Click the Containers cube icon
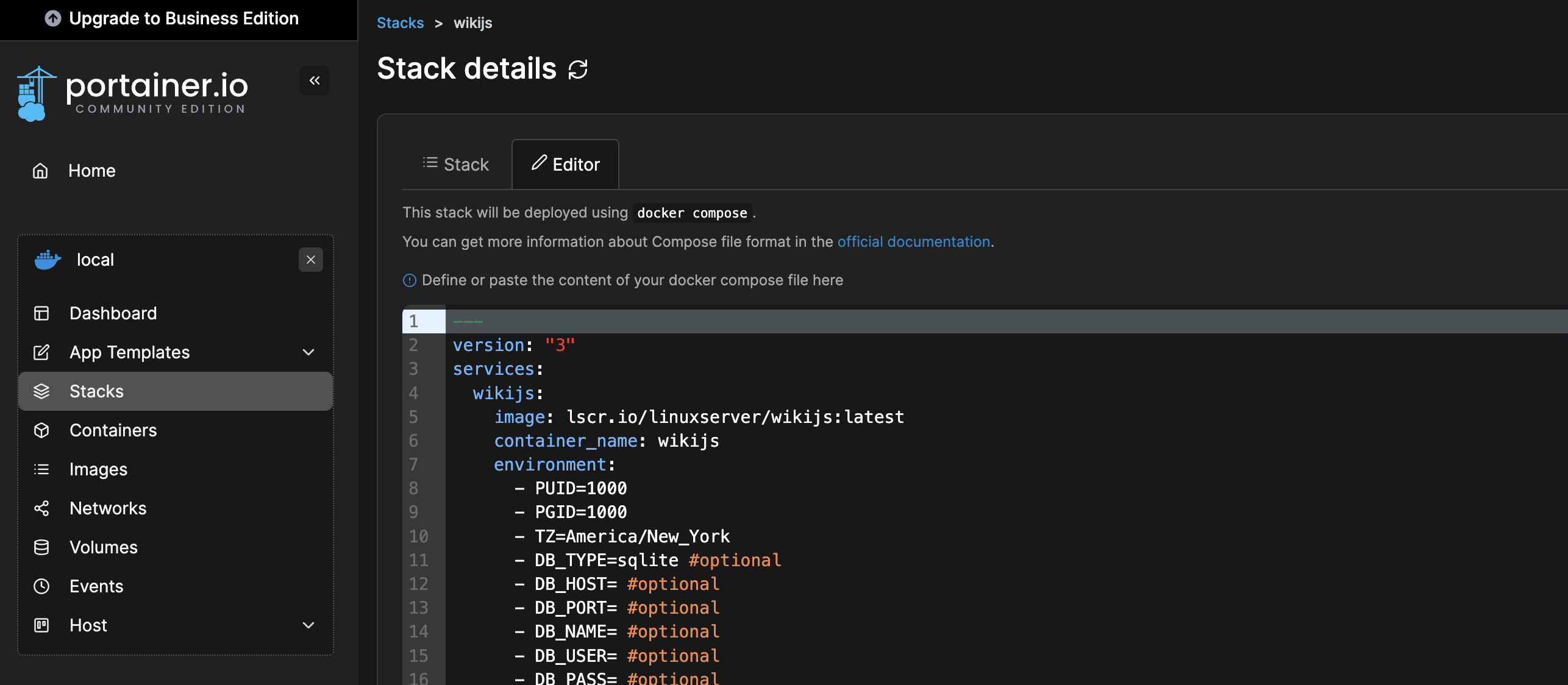The width and height of the screenshot is (1568, 685). [x=41, y=430]
